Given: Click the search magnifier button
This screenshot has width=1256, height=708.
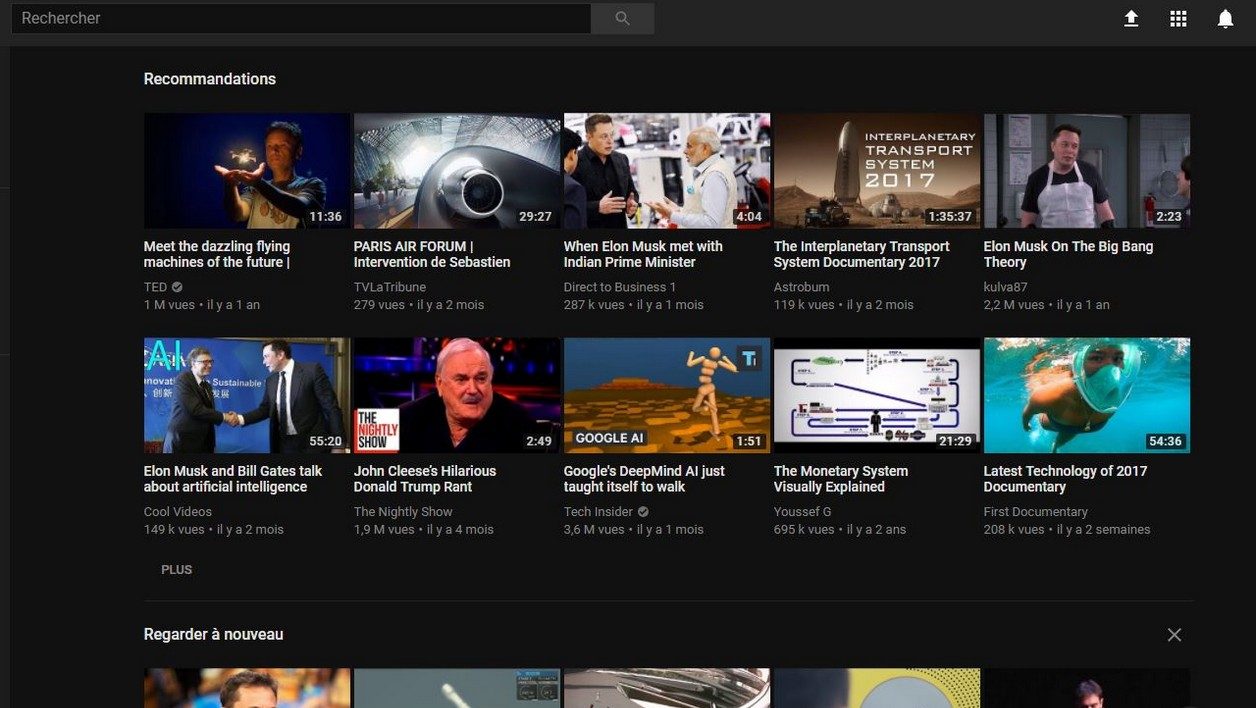Looking at the screenshot, I should point(622,18).
